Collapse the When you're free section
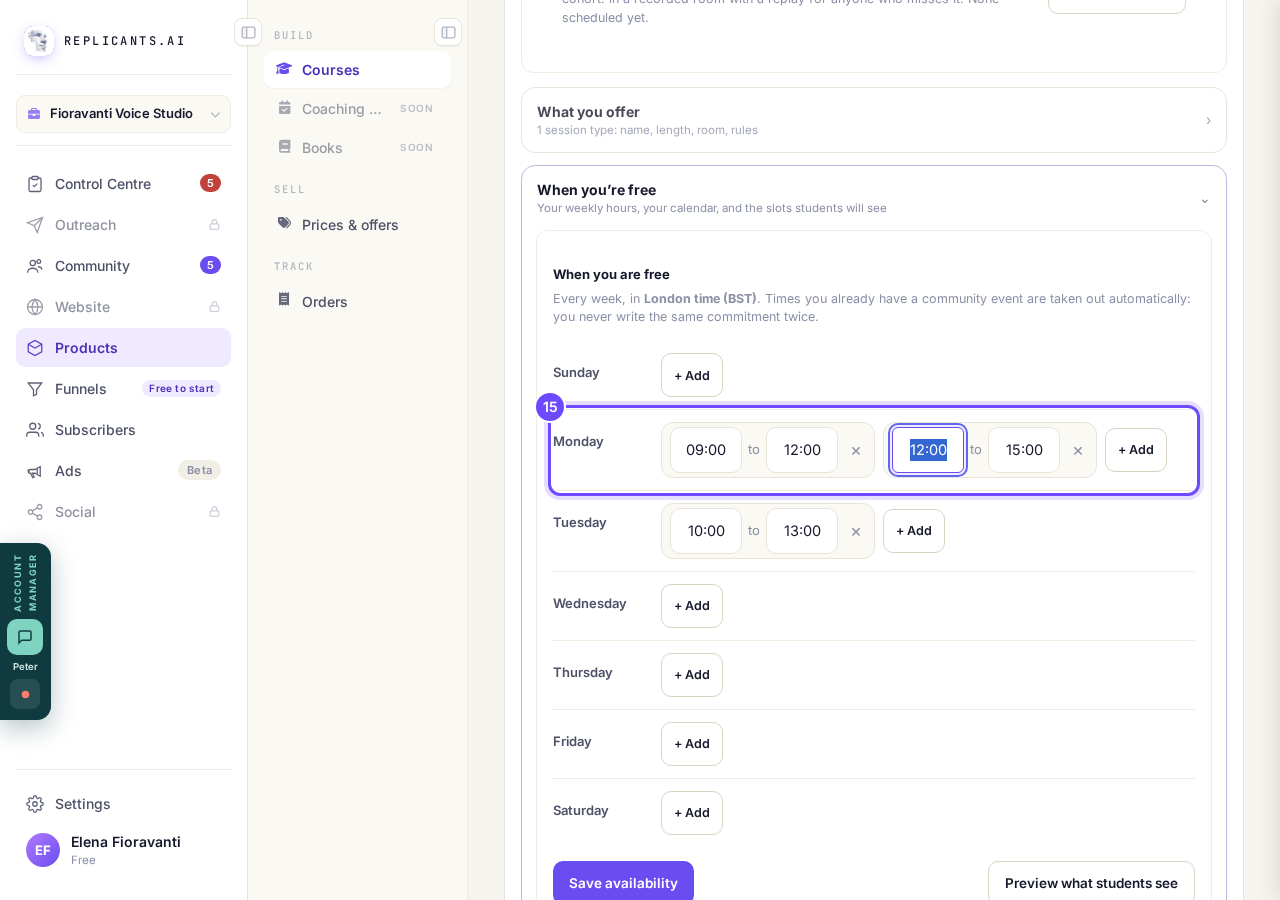 [x=874, y=199]
